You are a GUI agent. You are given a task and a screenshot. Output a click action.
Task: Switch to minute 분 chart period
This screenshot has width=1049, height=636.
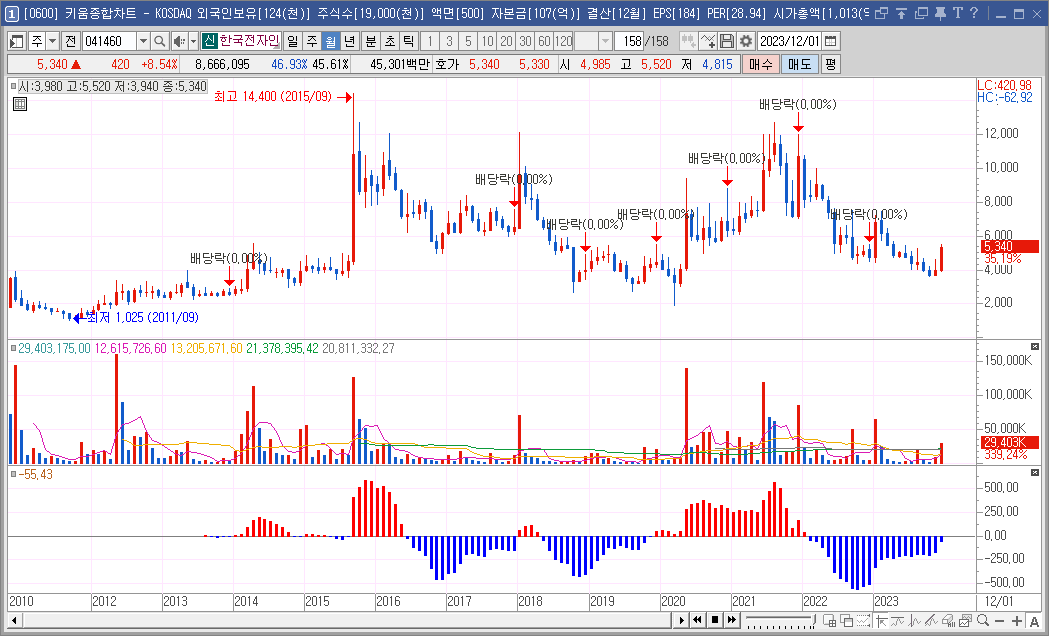coord(371,41)
